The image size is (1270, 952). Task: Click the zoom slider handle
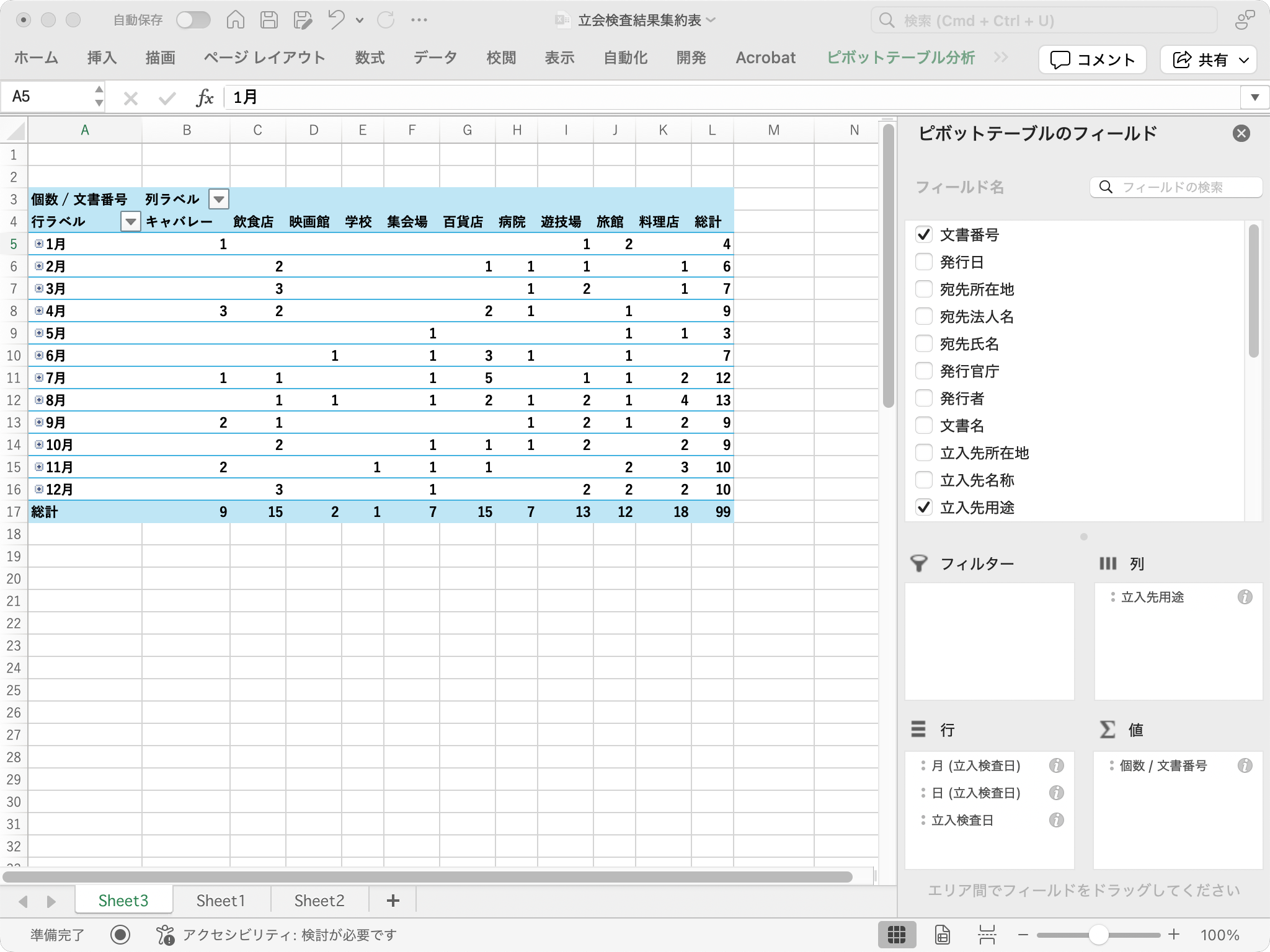(1098, 935)
